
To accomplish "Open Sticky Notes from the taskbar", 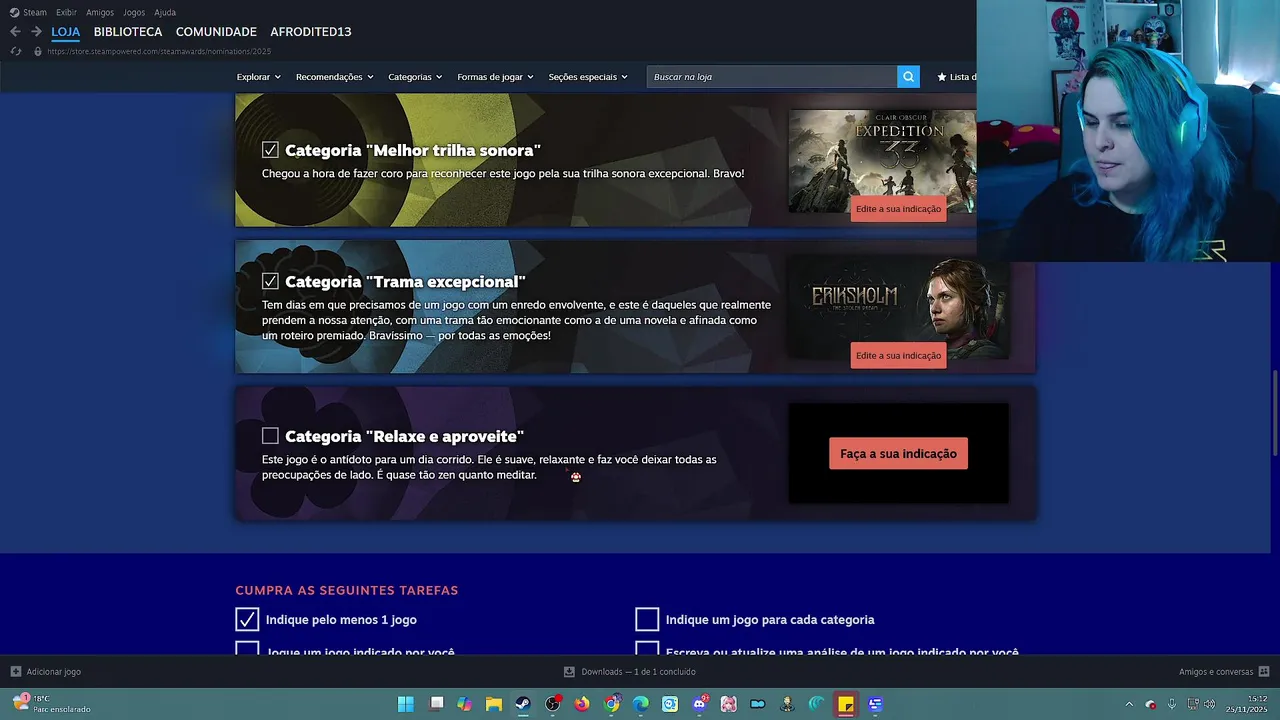I will coord(846,704).
